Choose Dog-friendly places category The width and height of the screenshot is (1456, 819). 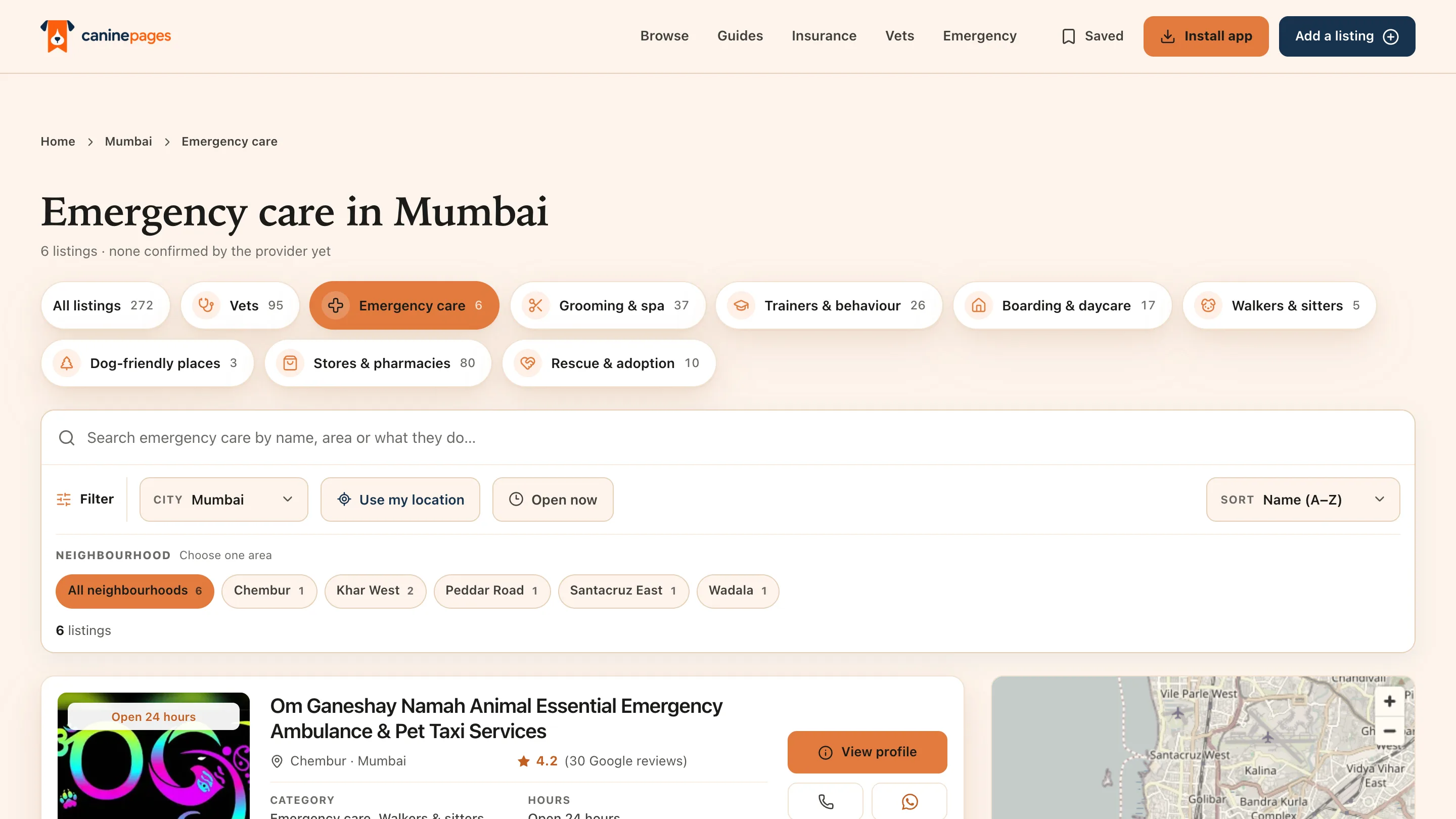coord(147,363)
